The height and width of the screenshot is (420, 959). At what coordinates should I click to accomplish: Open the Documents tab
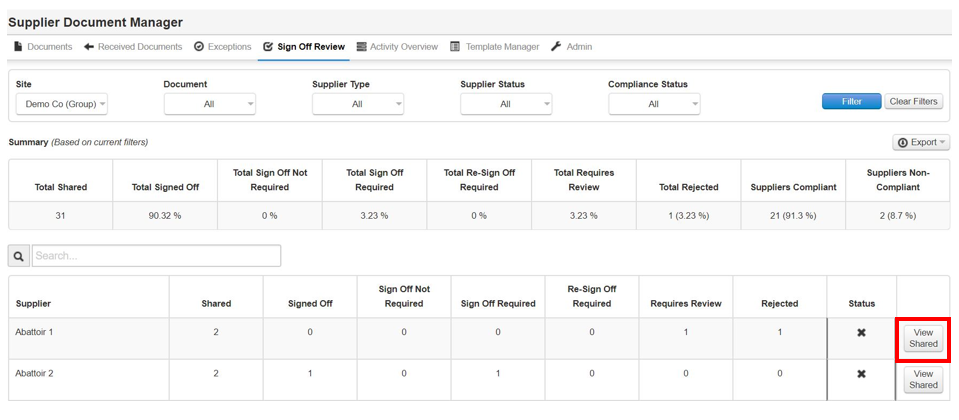click(43, 46)
